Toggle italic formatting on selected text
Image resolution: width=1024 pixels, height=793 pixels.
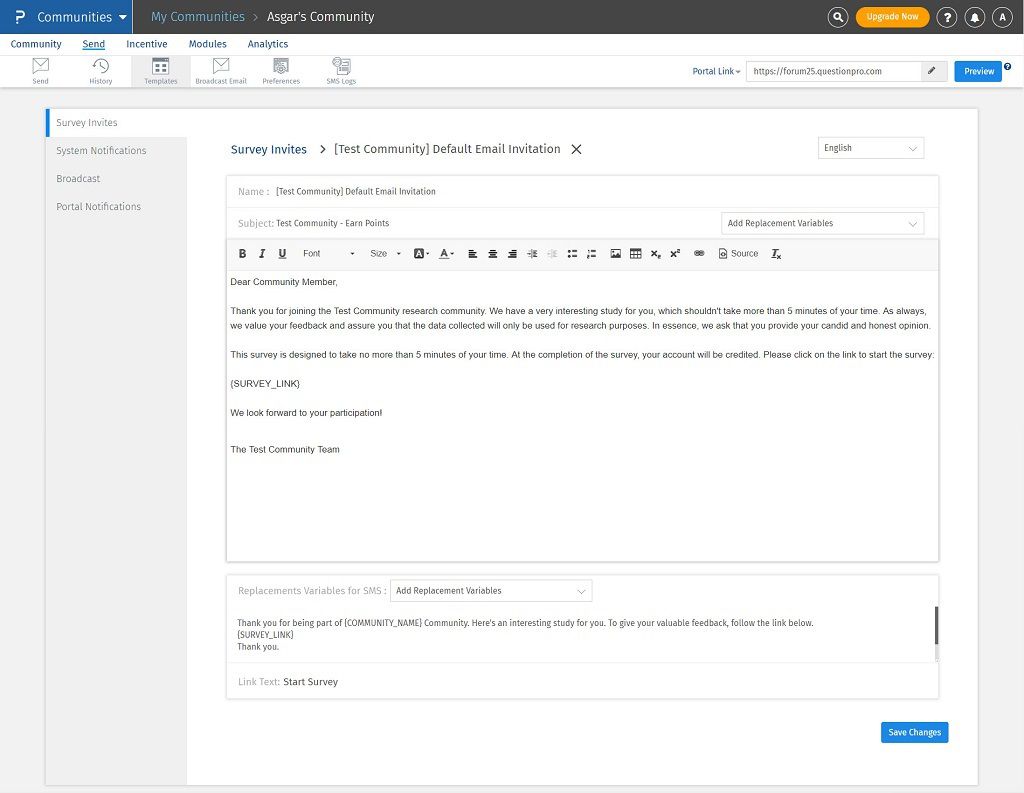[262, 253]
